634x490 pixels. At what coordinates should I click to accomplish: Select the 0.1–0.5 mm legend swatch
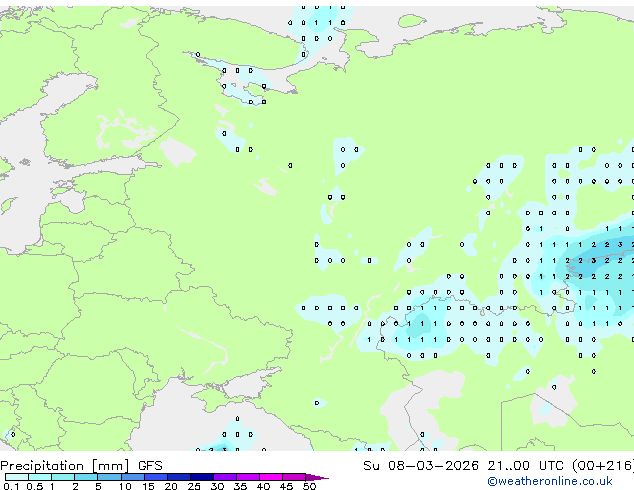tap(17, 477)
